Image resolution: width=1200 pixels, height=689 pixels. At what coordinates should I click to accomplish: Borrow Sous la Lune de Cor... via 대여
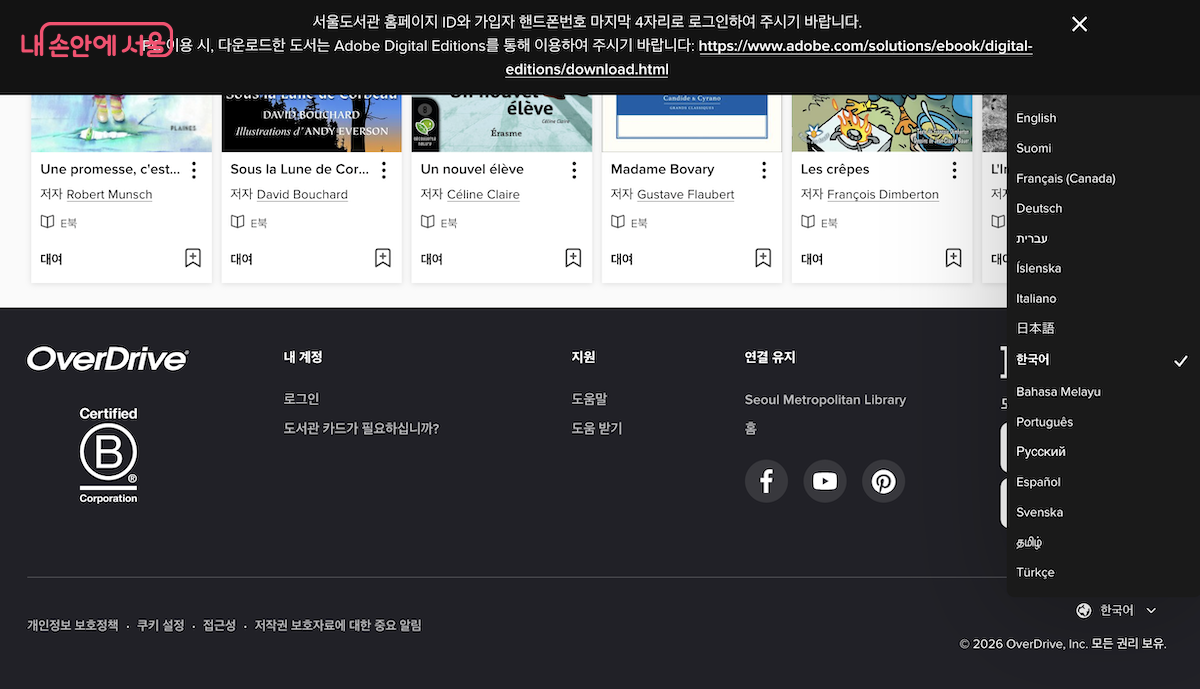pyautogui.click(x=242, y=259)
